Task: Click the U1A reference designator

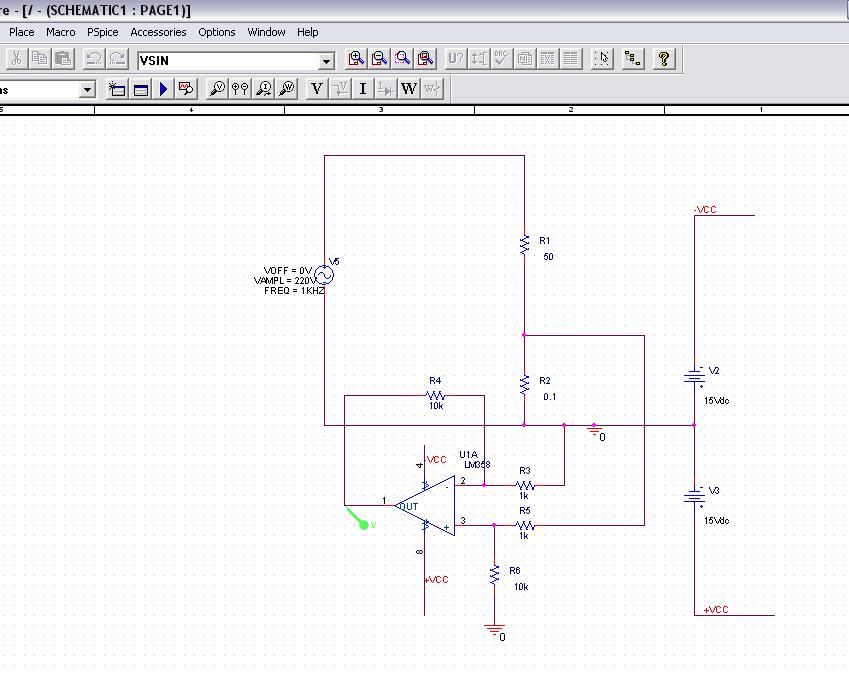Action: click(x=468, y=455)
